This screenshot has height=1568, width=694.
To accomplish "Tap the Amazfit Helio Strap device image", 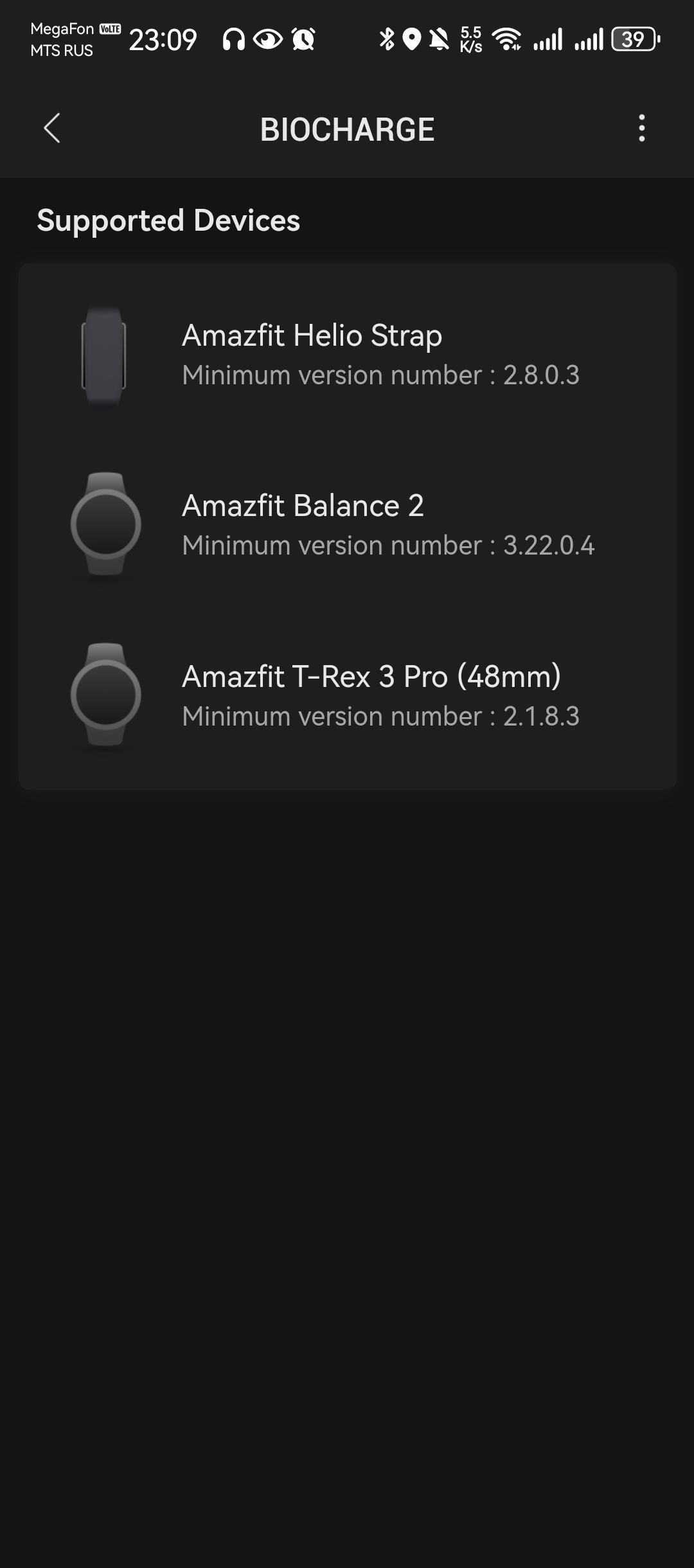I will 103,355.
